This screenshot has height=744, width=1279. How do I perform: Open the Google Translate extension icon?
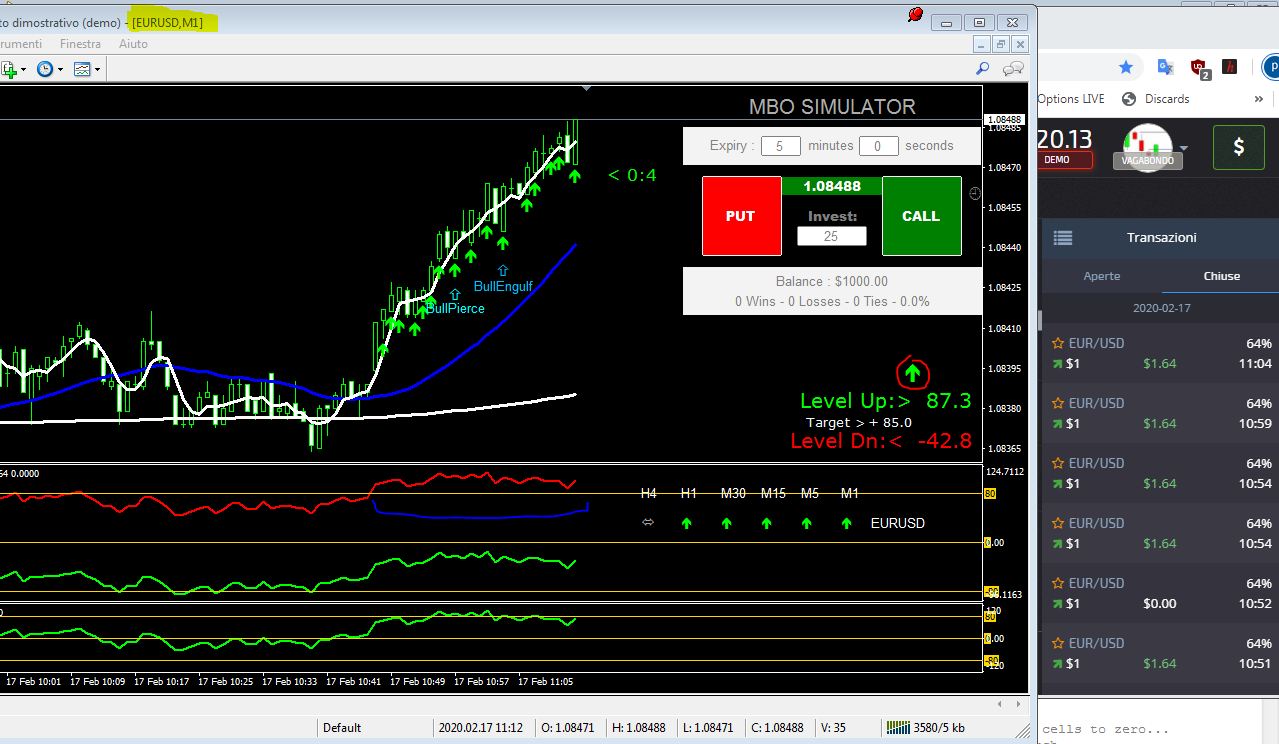(x=1165, y=67)
